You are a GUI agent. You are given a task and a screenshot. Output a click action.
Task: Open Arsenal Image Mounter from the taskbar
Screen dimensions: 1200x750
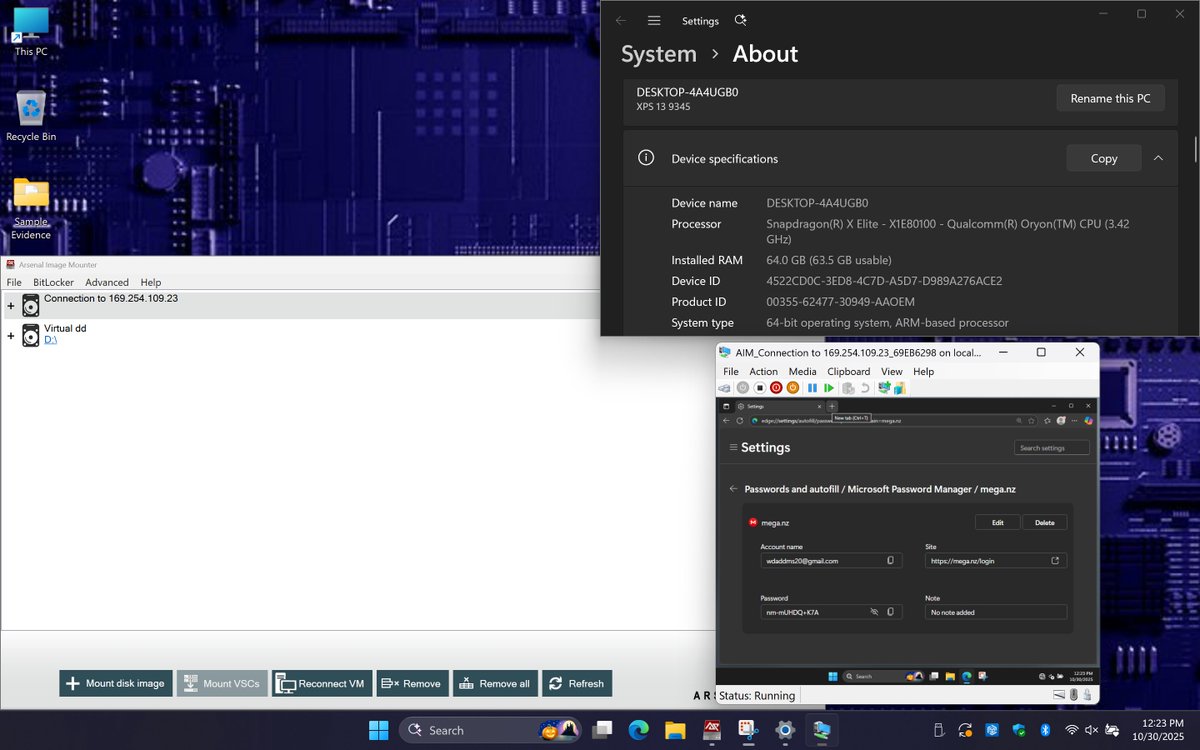[x=713, y=730]
